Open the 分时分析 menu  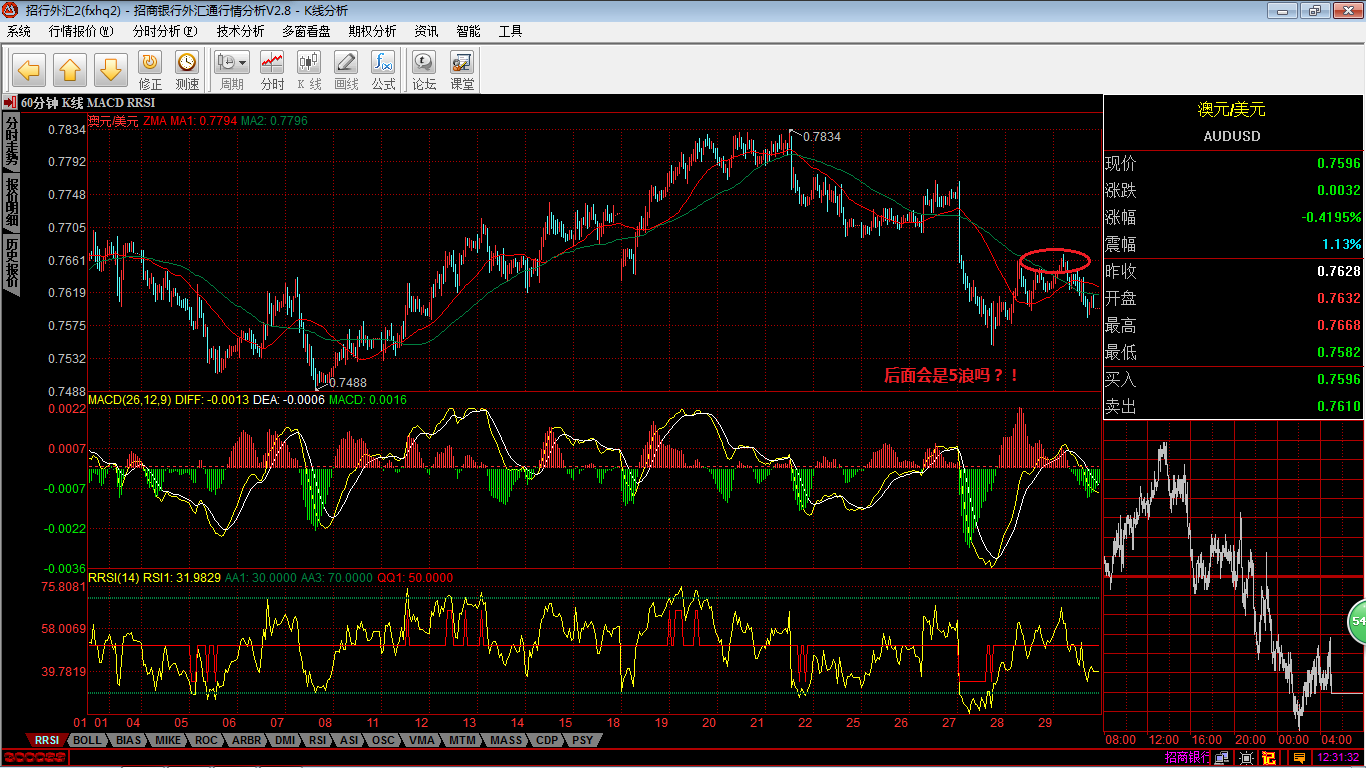[x=165, y=31]
